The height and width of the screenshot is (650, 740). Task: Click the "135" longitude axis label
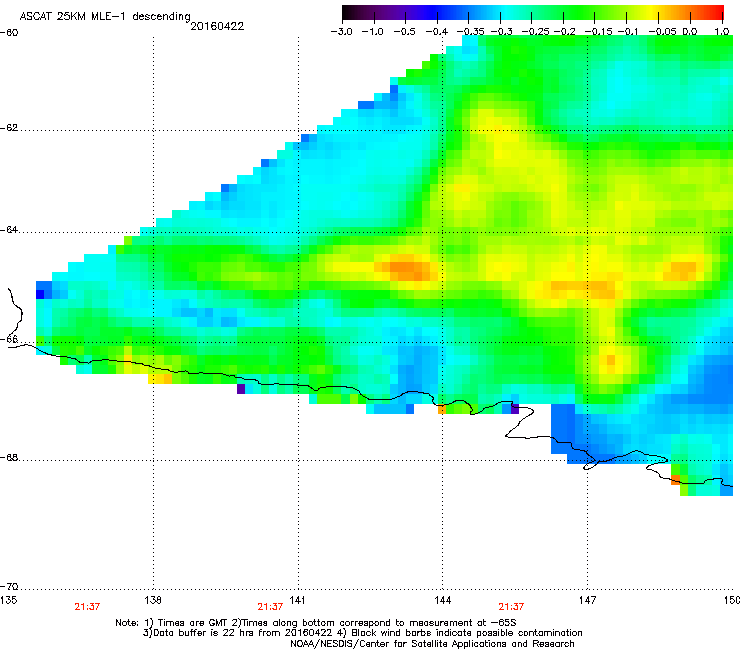tap(8, 600)
